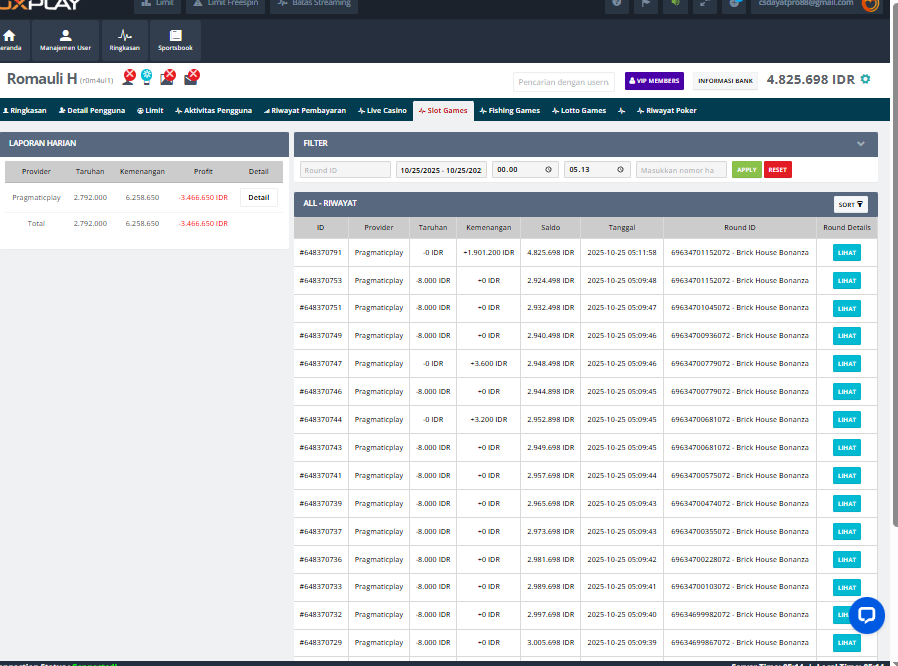Click the flag icon in top bar

pyautogui.click(x=646, y=3)
